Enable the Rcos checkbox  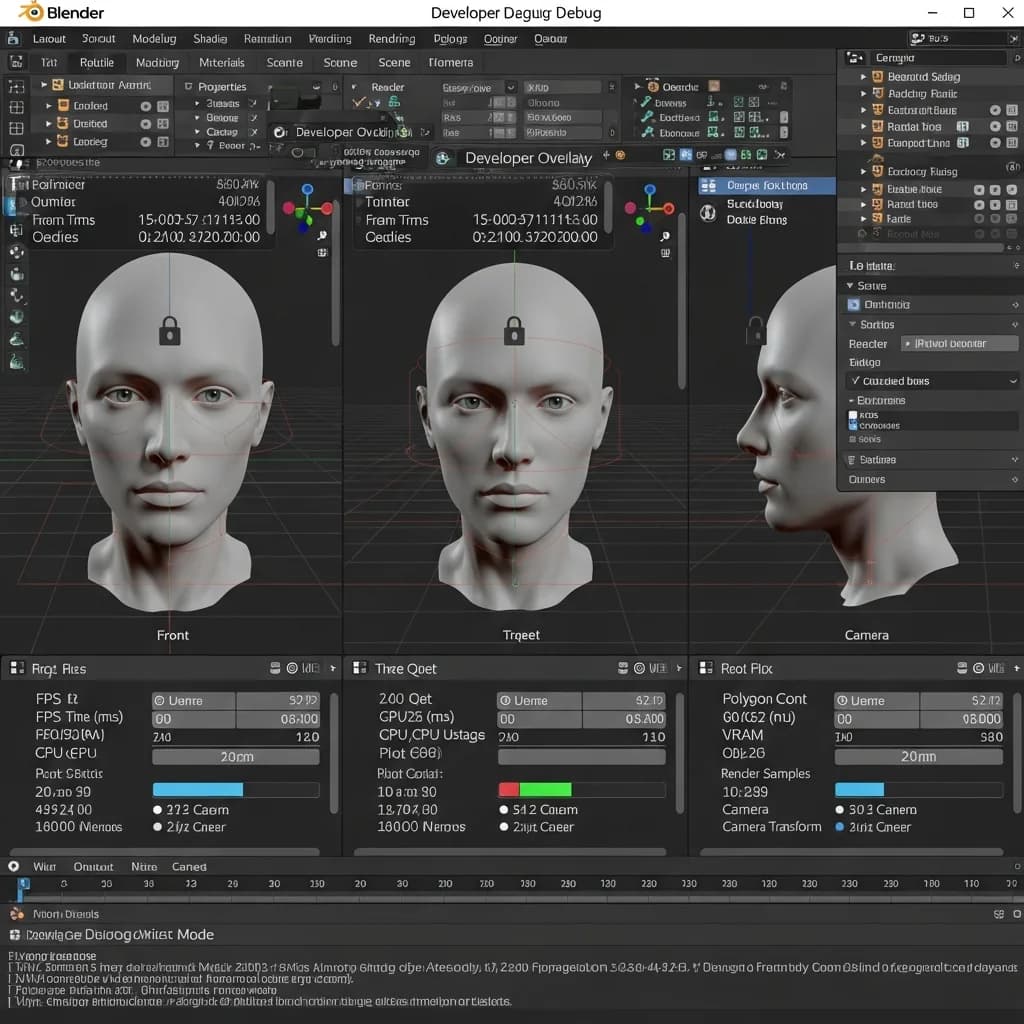[852, 415]
